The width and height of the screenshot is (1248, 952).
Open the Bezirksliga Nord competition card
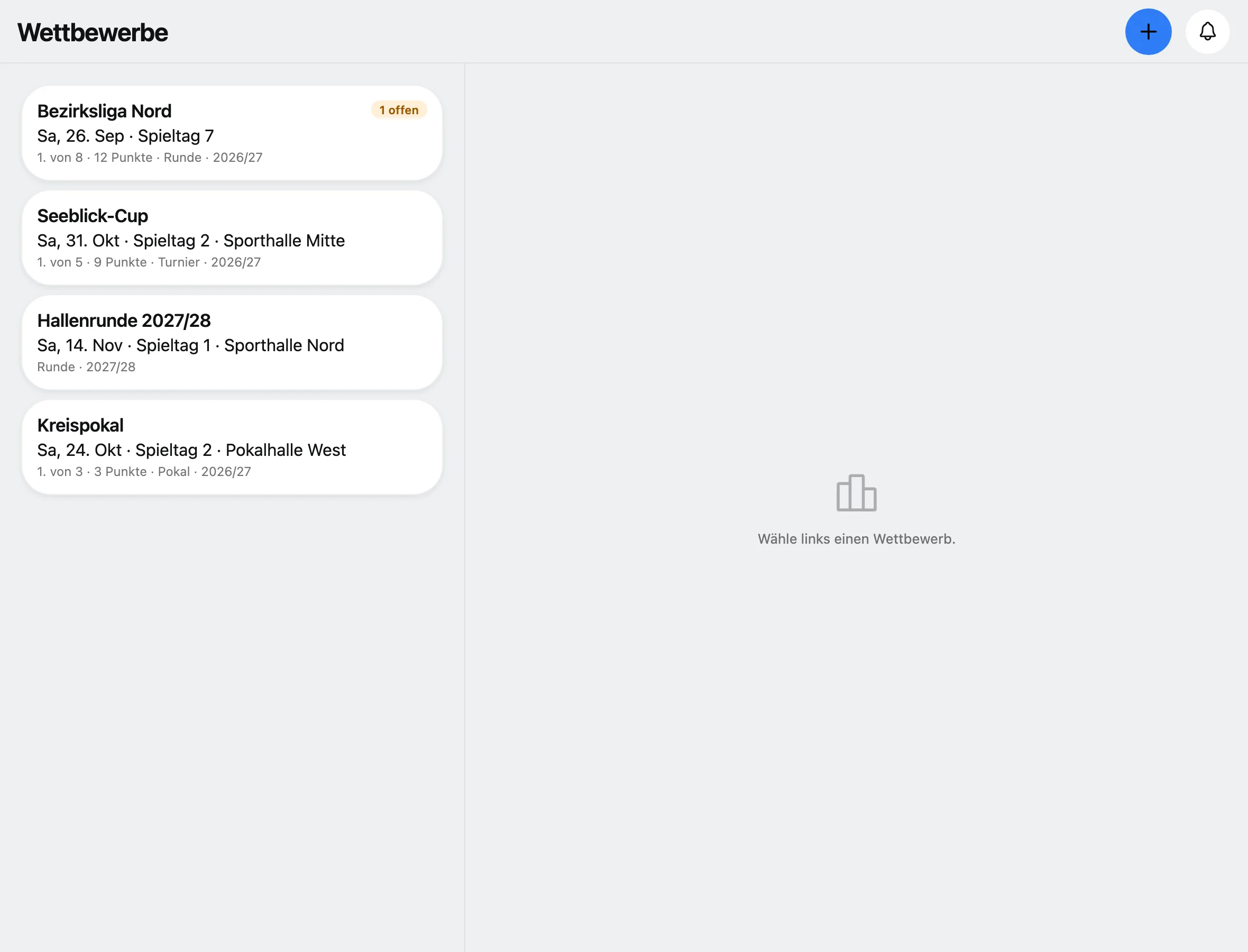232,133
